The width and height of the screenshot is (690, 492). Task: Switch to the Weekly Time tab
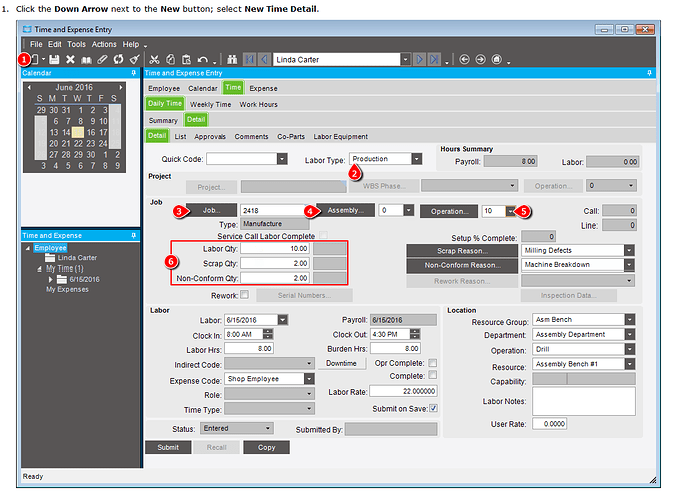pos(210,105)
